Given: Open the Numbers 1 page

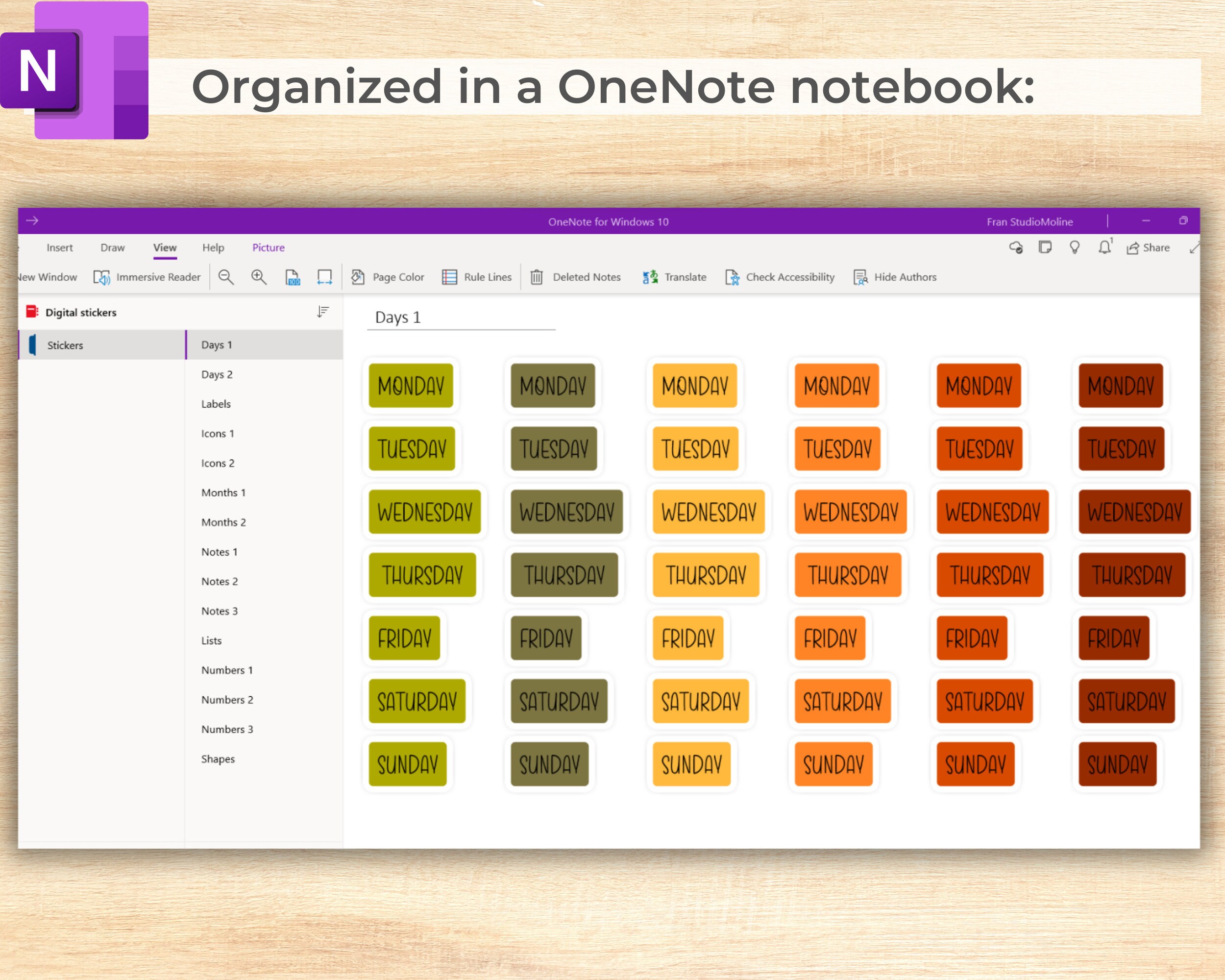Looking at the screenshot, I should pos(265,670).
